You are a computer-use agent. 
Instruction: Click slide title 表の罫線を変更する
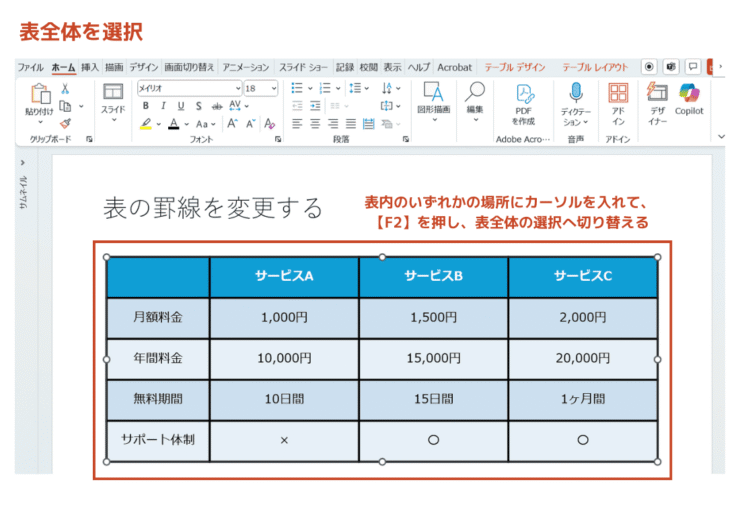[213, 208]
